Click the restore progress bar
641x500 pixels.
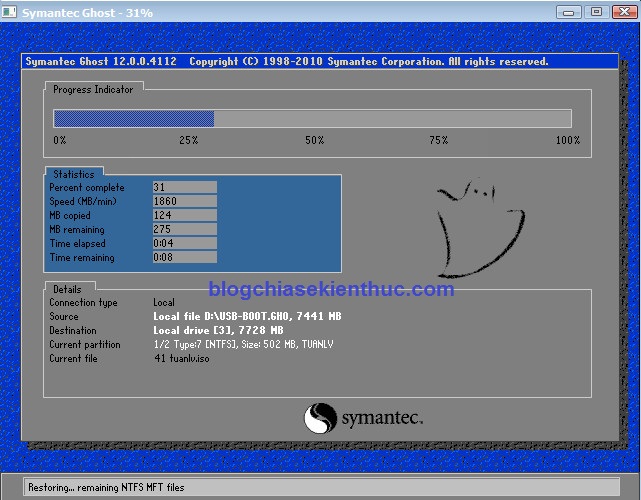coord(312,119)
